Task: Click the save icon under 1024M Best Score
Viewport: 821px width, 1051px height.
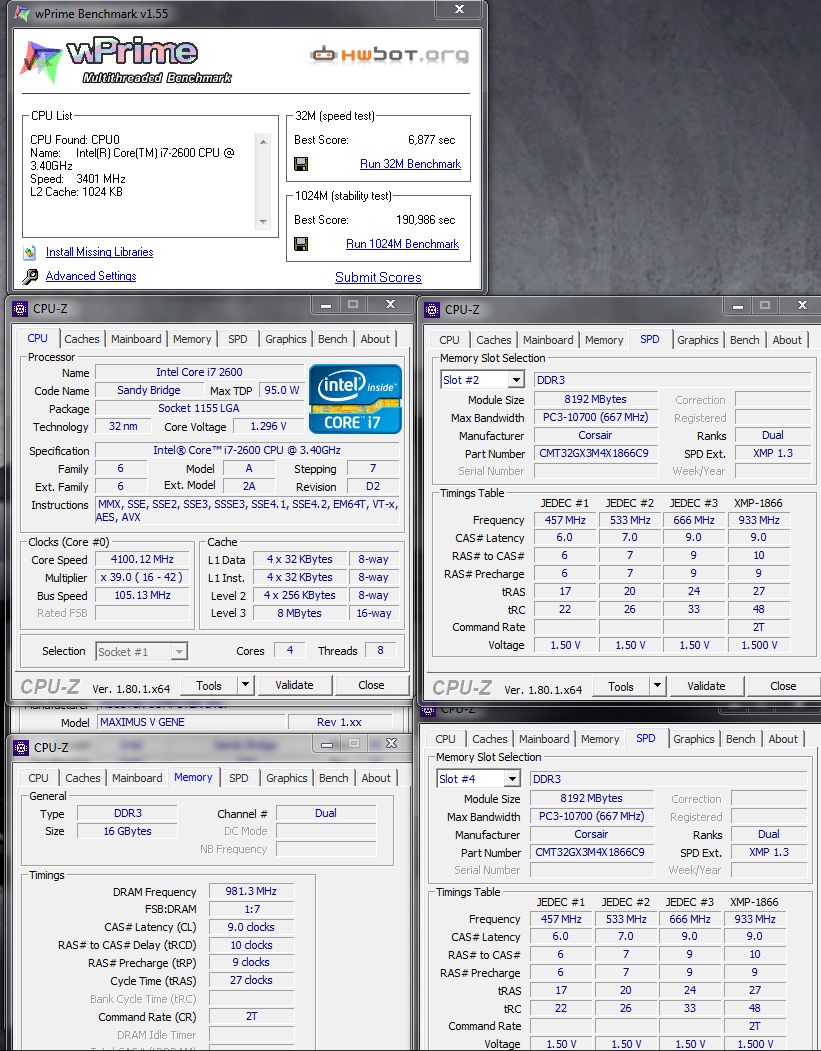Action: click(302, 243)
